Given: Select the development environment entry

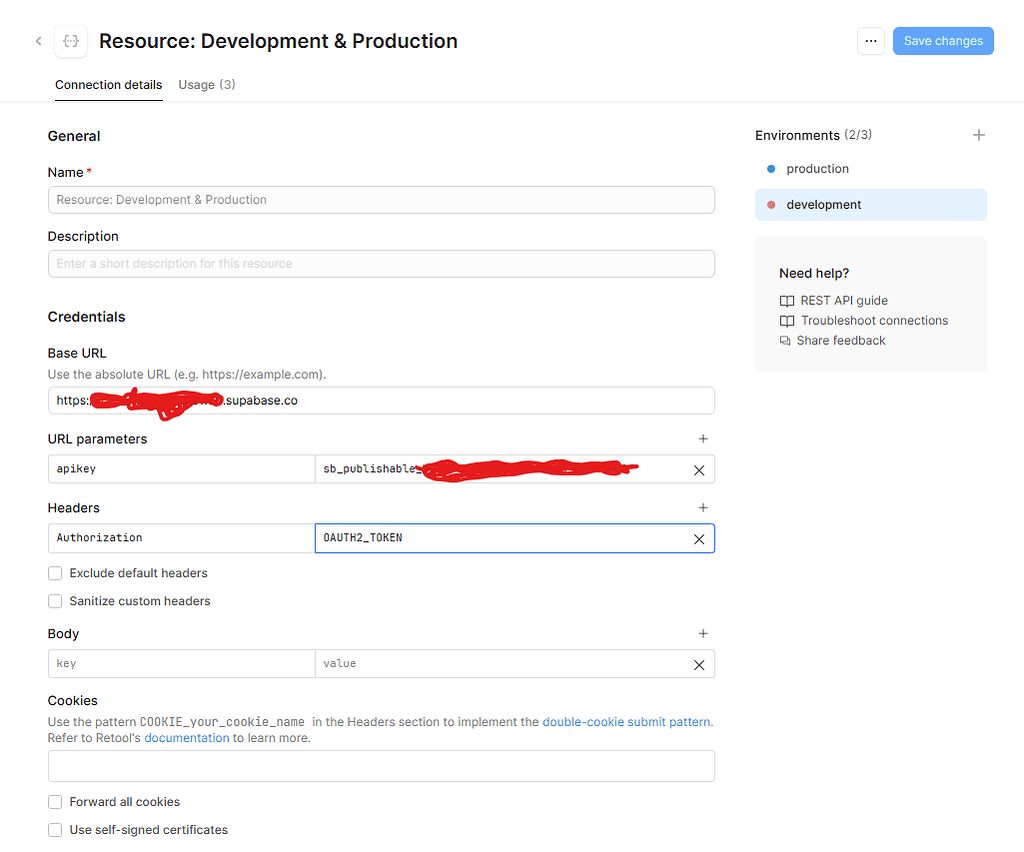Looking at the screenshot, I should 824,204.
